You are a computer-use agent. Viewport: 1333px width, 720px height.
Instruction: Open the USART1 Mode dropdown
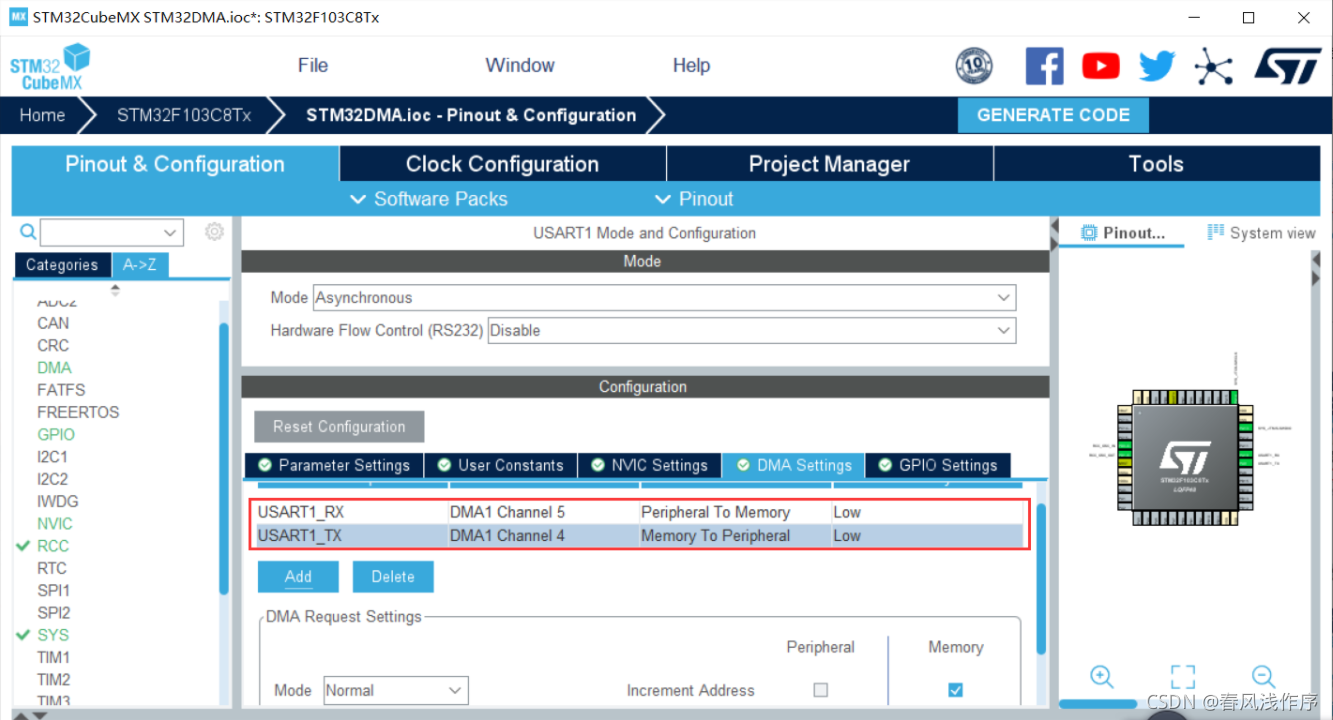tap(665, 298)
